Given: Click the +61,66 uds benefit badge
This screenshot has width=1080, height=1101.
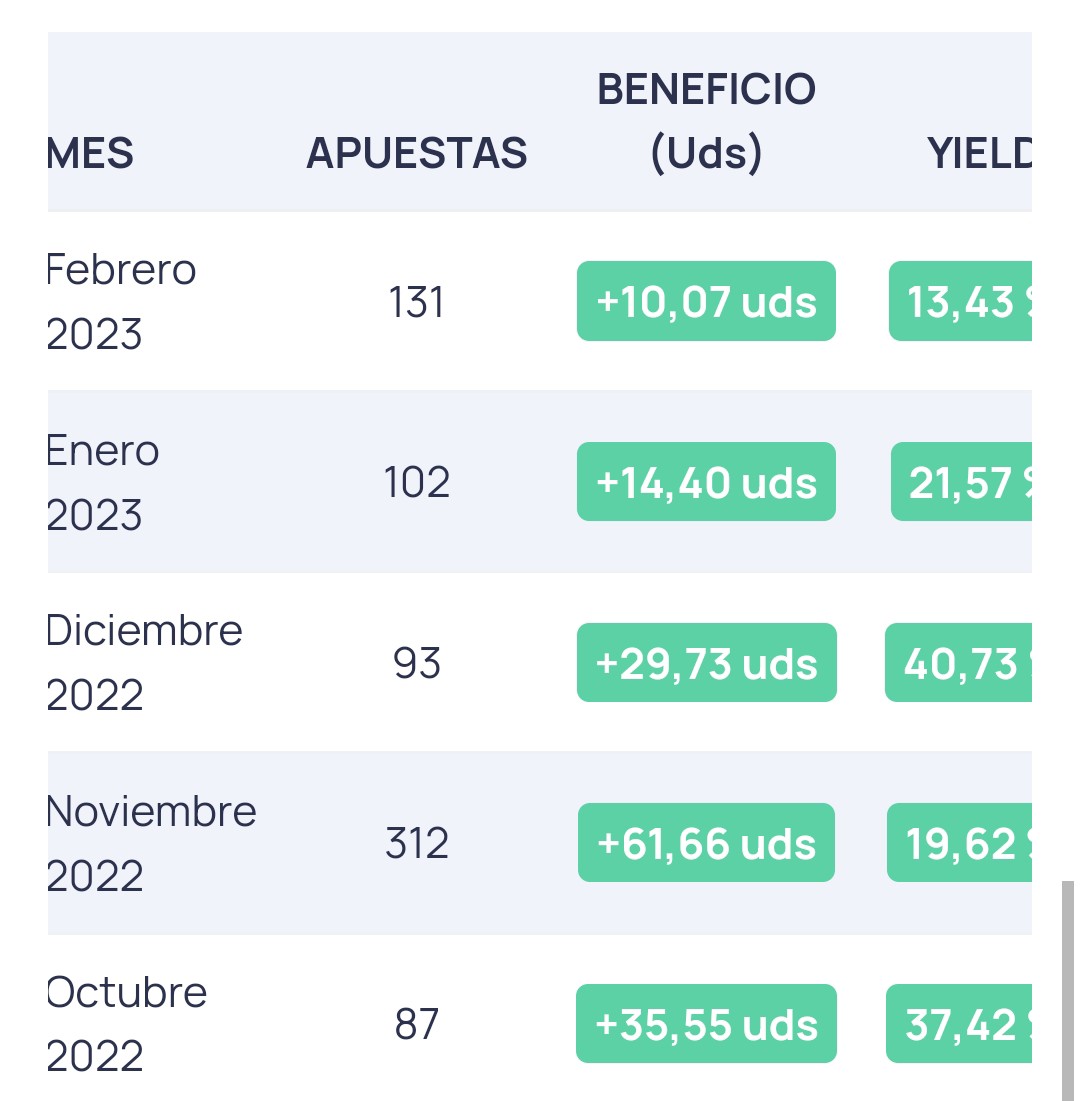Looking at the screenshot, I should coord(706,843).
